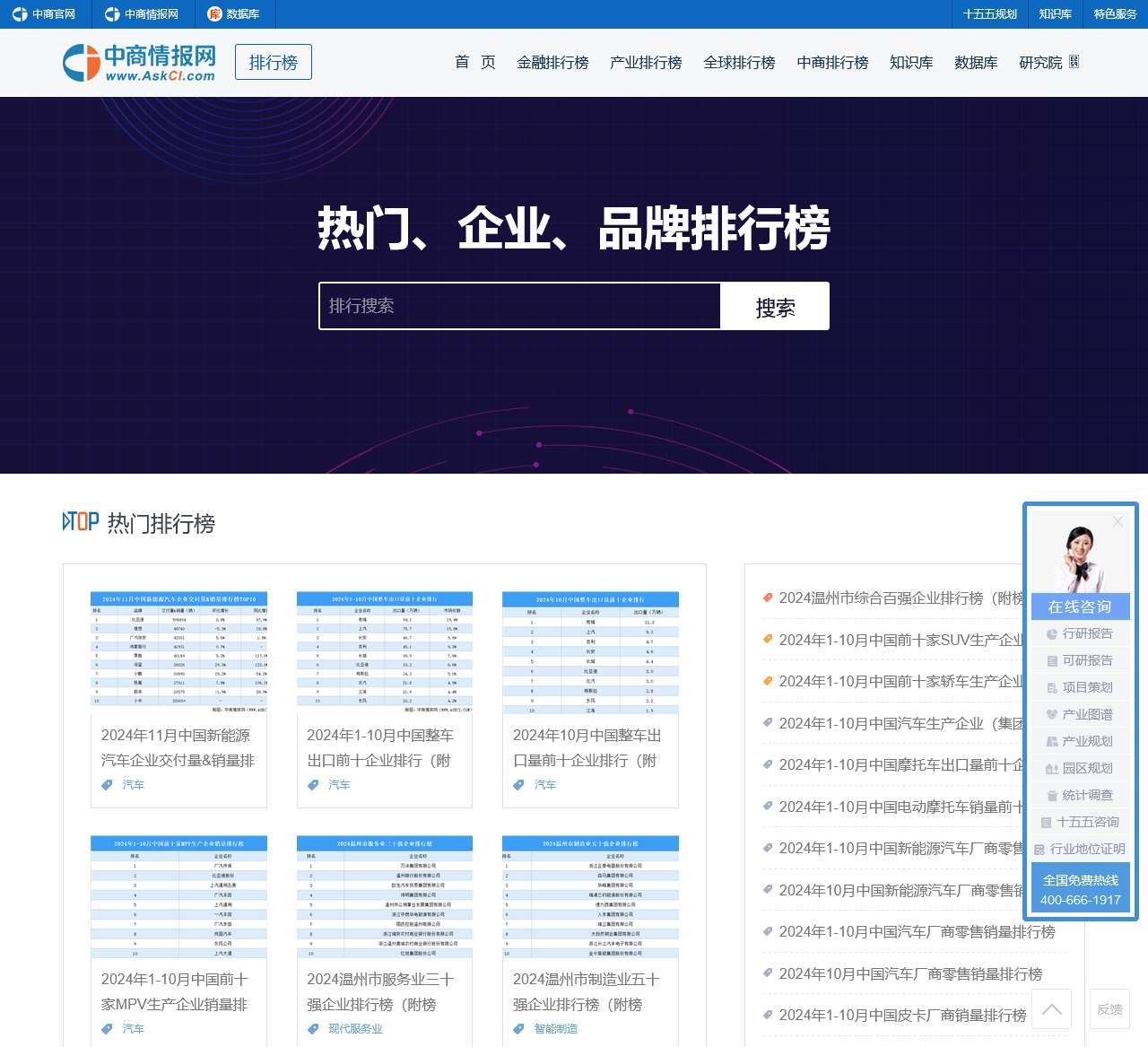
Task: Click tag icon under 2024年11月中国新能源 card
Action: (x=107, y=785)
